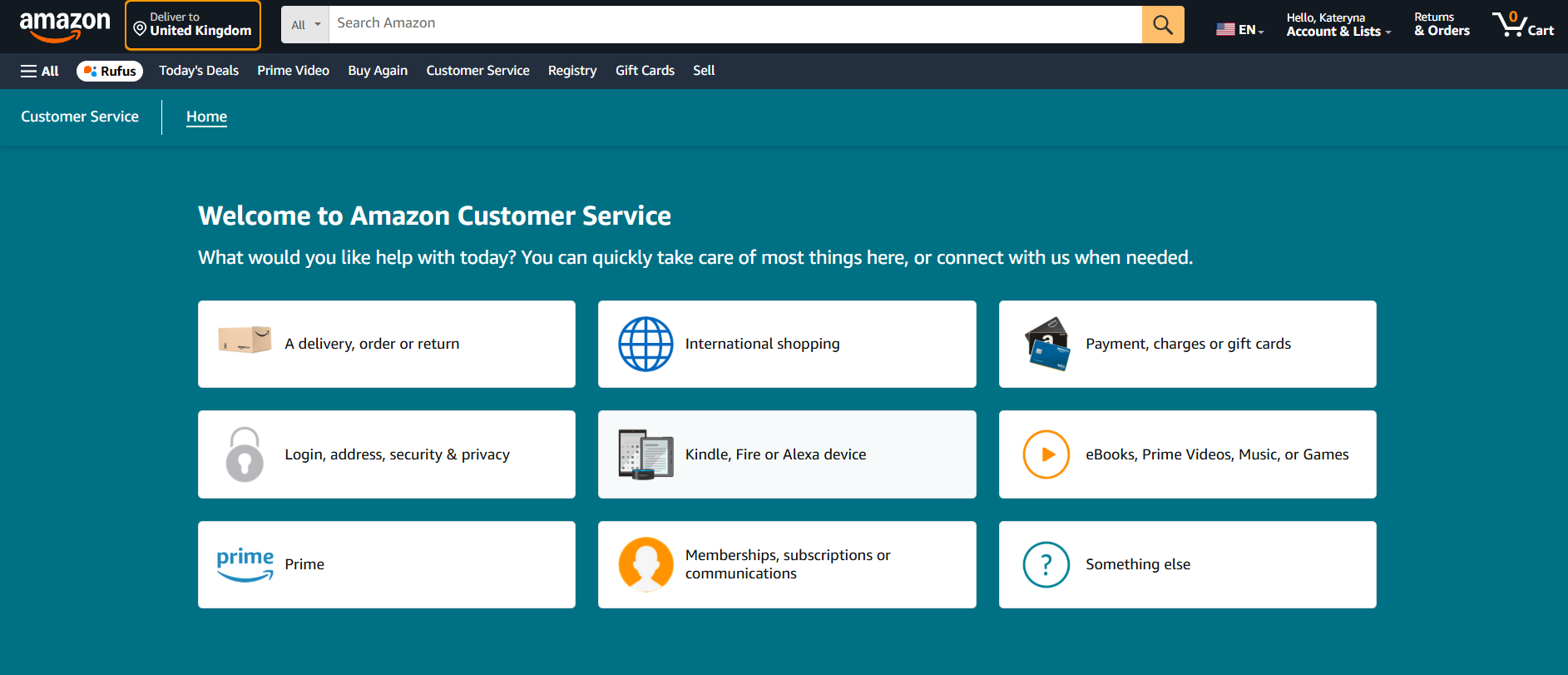Open Gift Cards page
This screenshot has height=675, width=1568.
[x=645, y=71]
